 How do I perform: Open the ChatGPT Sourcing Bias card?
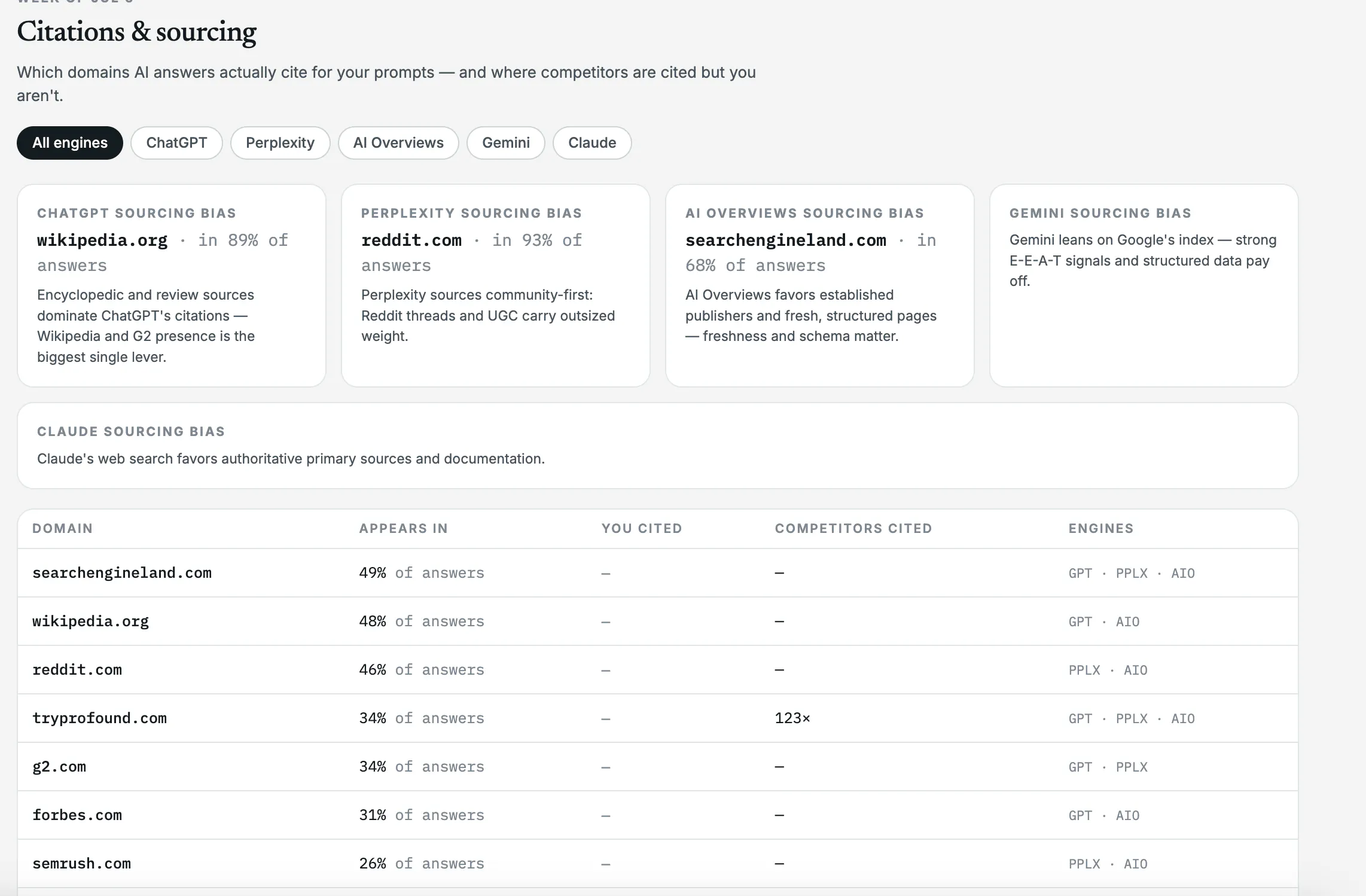(172, 285)
